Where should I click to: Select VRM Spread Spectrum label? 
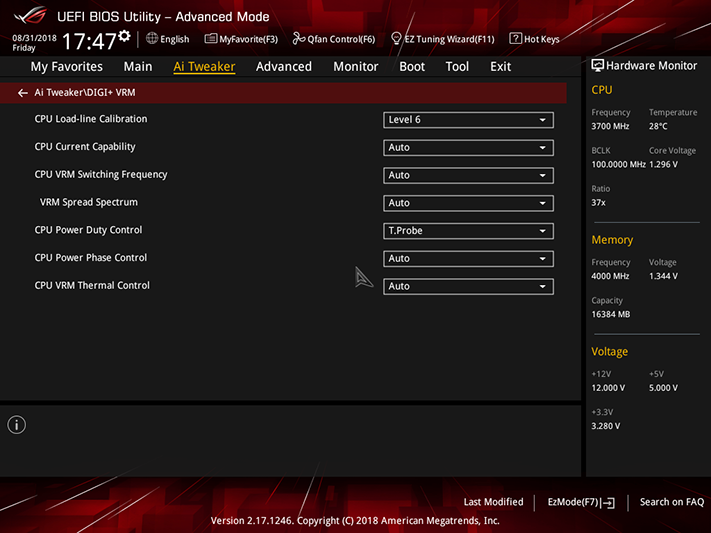coord(89,202)
